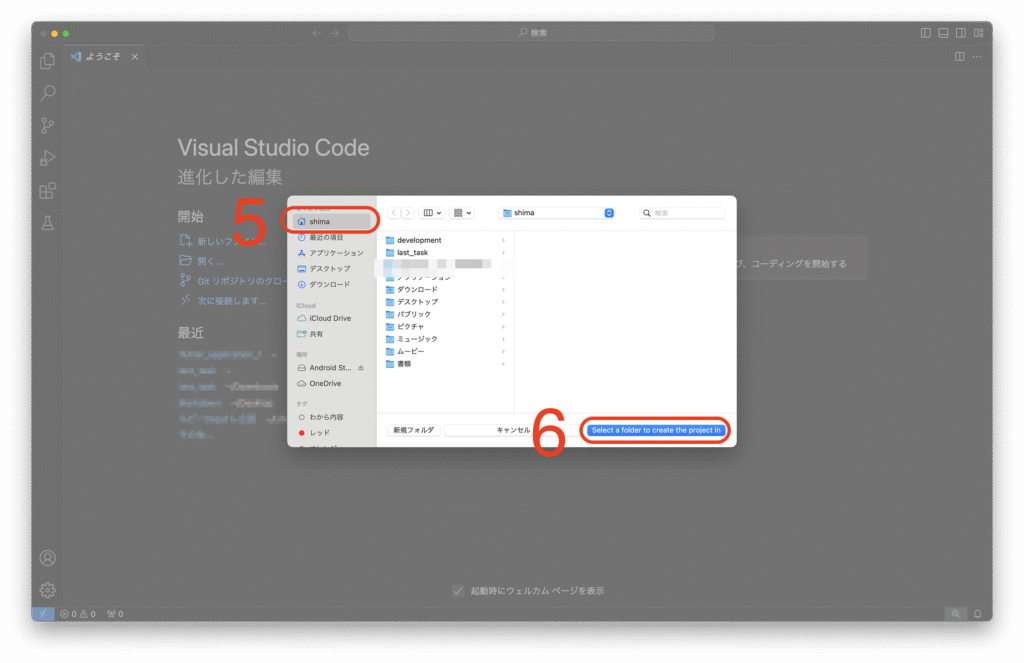The width and height of the screenshot is (1024, 663).
Task: Eject the Android St... volume
Action: pos(360,368)
